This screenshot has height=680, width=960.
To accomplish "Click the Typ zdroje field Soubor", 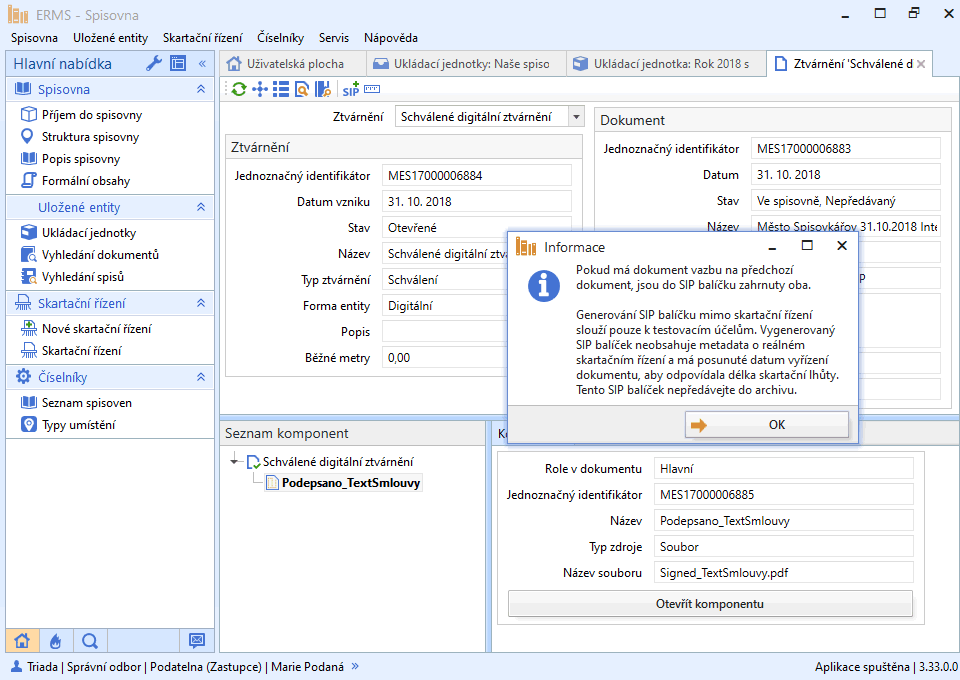I will (784, 547).
